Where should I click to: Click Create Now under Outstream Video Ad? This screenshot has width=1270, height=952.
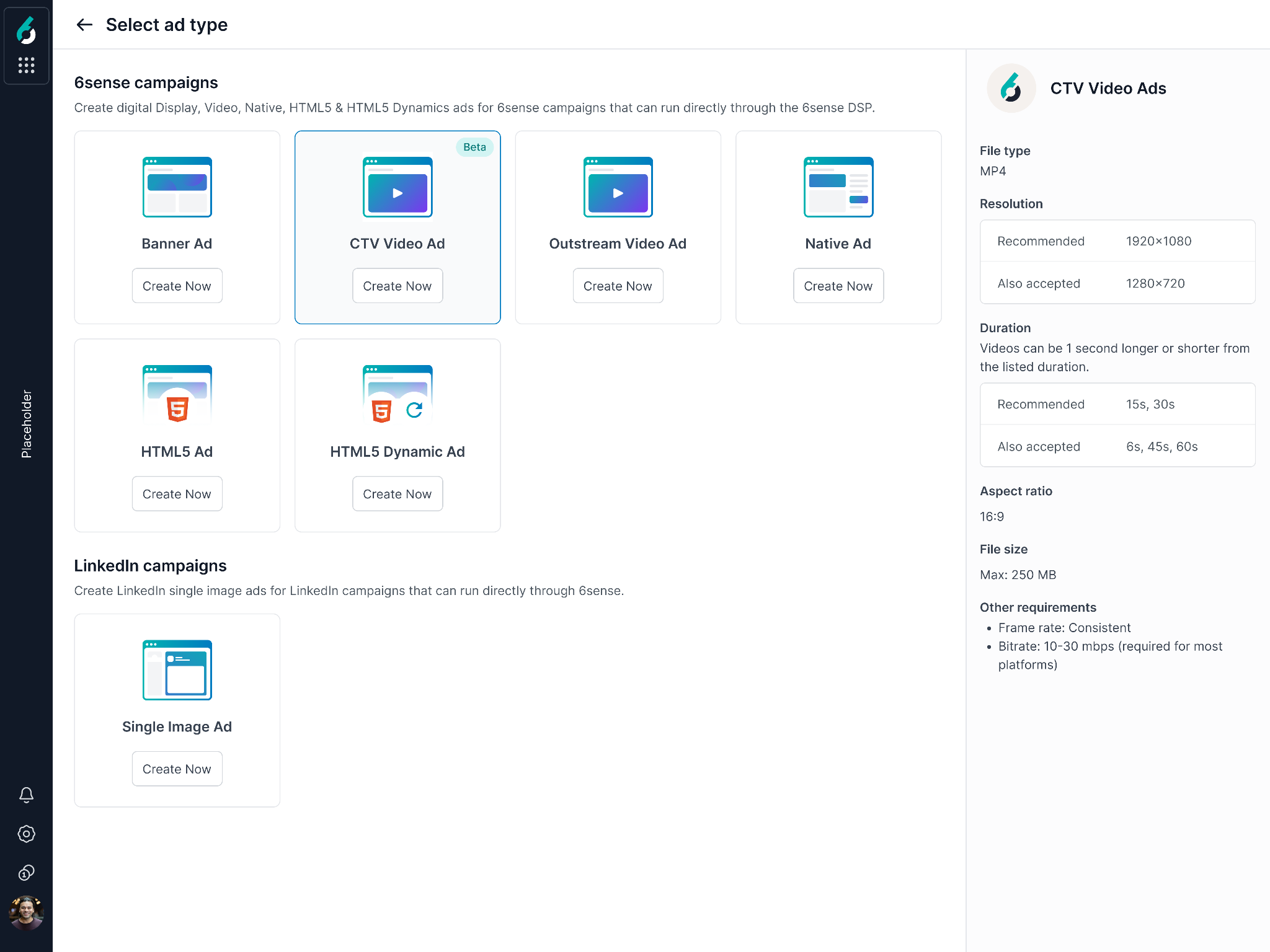tap(618, 286)
